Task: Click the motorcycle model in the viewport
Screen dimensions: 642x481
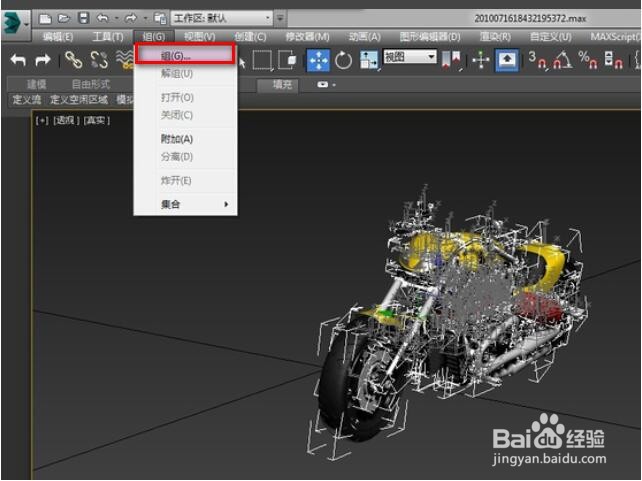Action: (450, 323)
